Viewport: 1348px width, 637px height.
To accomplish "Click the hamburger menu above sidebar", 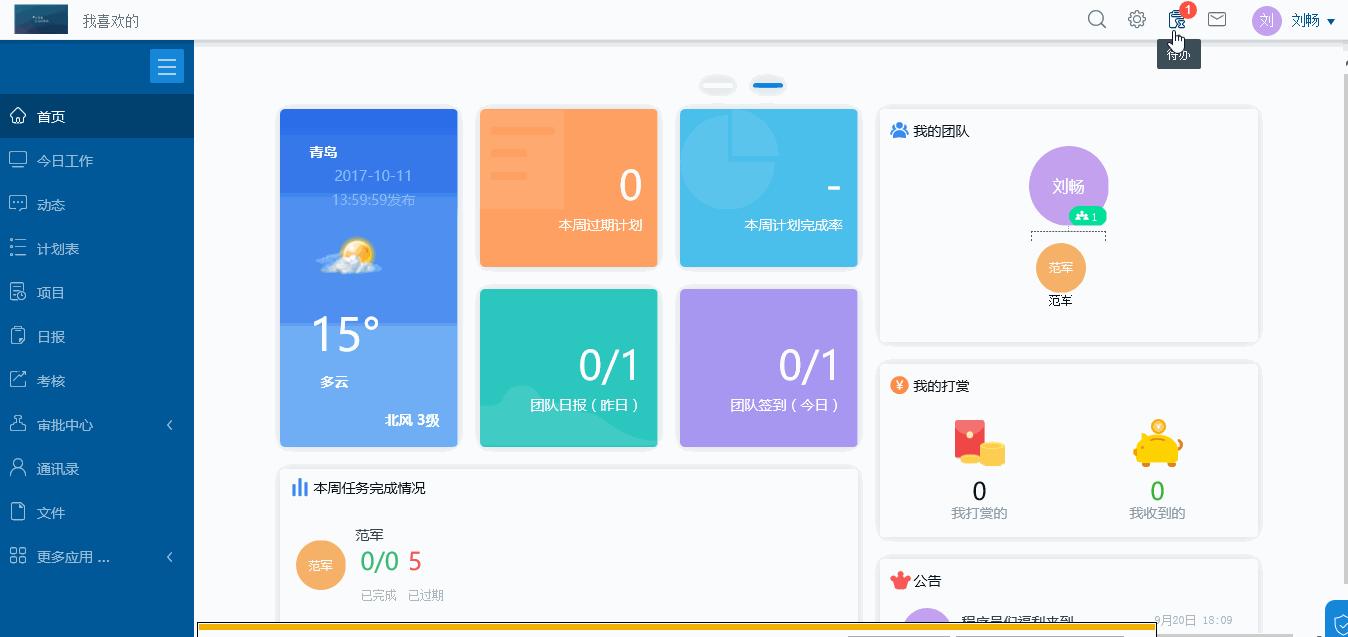I will (167, 66).
